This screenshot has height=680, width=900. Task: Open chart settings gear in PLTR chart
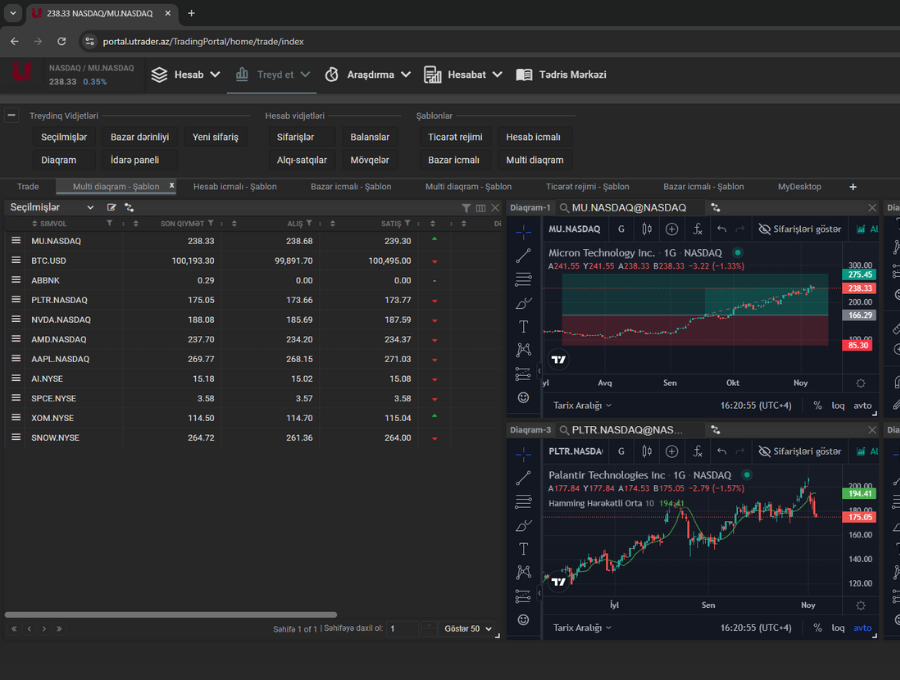[861, 606]
